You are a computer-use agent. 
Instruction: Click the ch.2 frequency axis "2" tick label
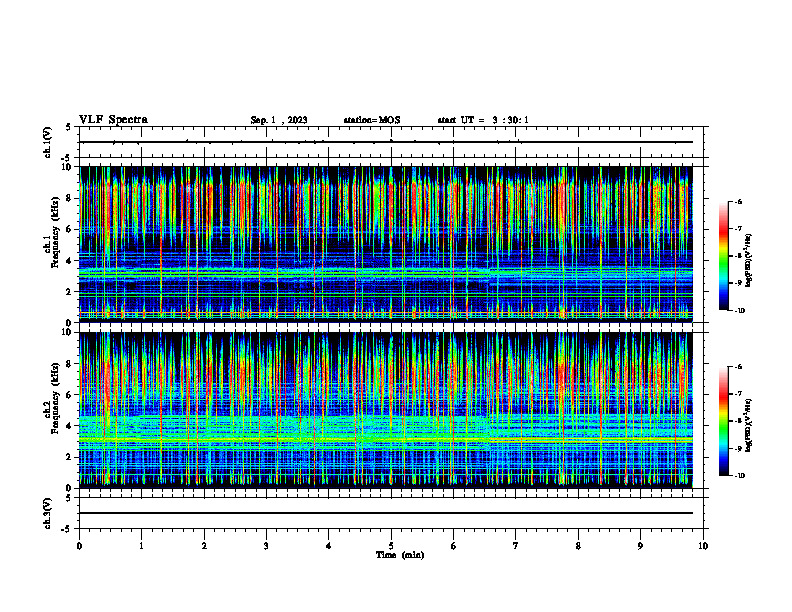tap(68, 457)
